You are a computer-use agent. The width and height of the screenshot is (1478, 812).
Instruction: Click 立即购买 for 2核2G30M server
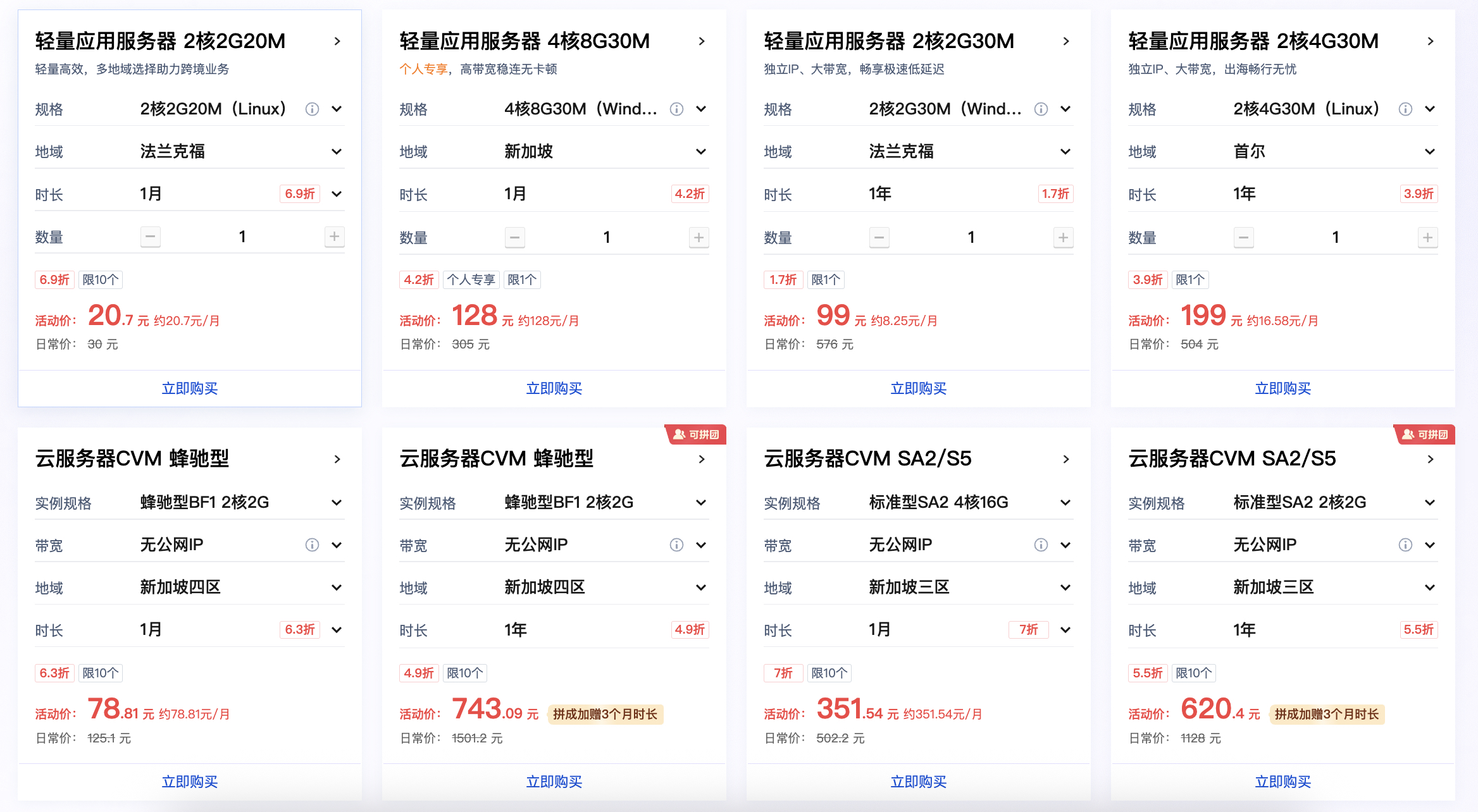pyautogui.click(x=919, y=388)
